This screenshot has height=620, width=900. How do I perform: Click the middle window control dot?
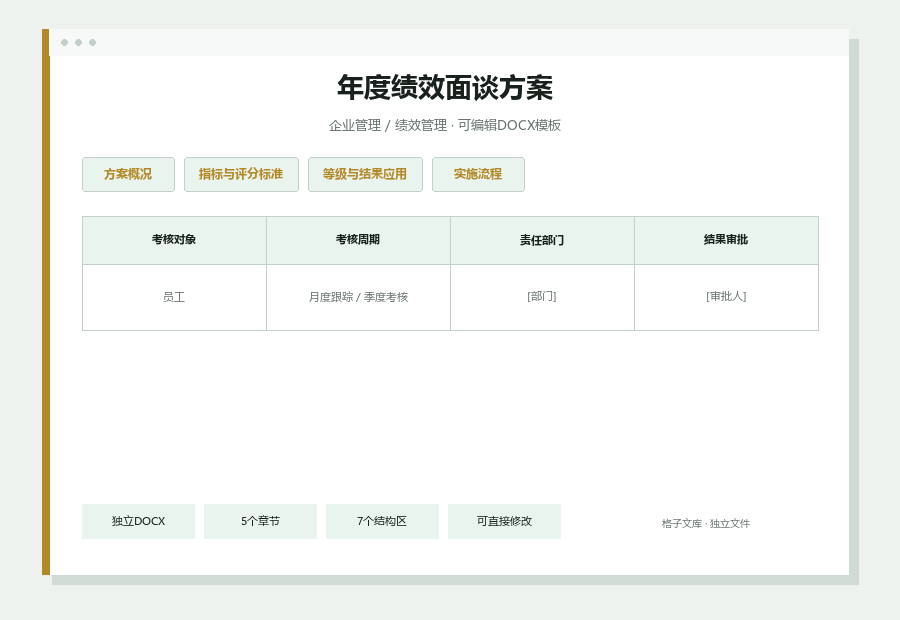tap(79, 42)
